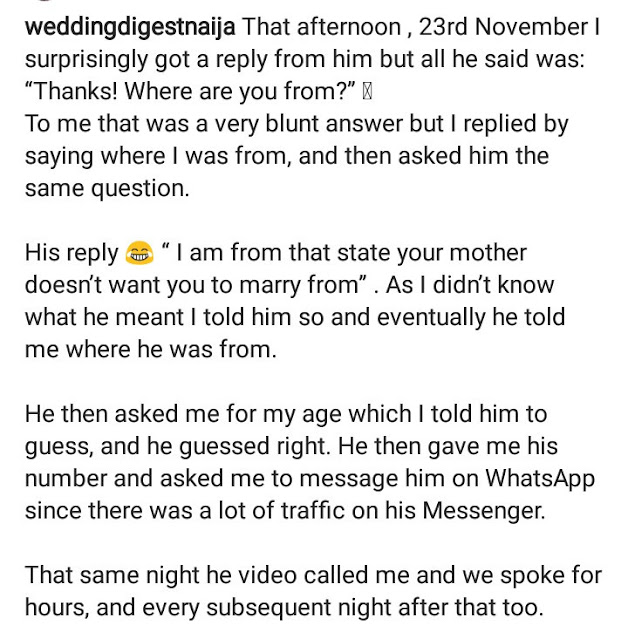Click the line starting 'surprisingly got a reply'
The width and height of the screenshot is (628, 639).
pos(304,59)
